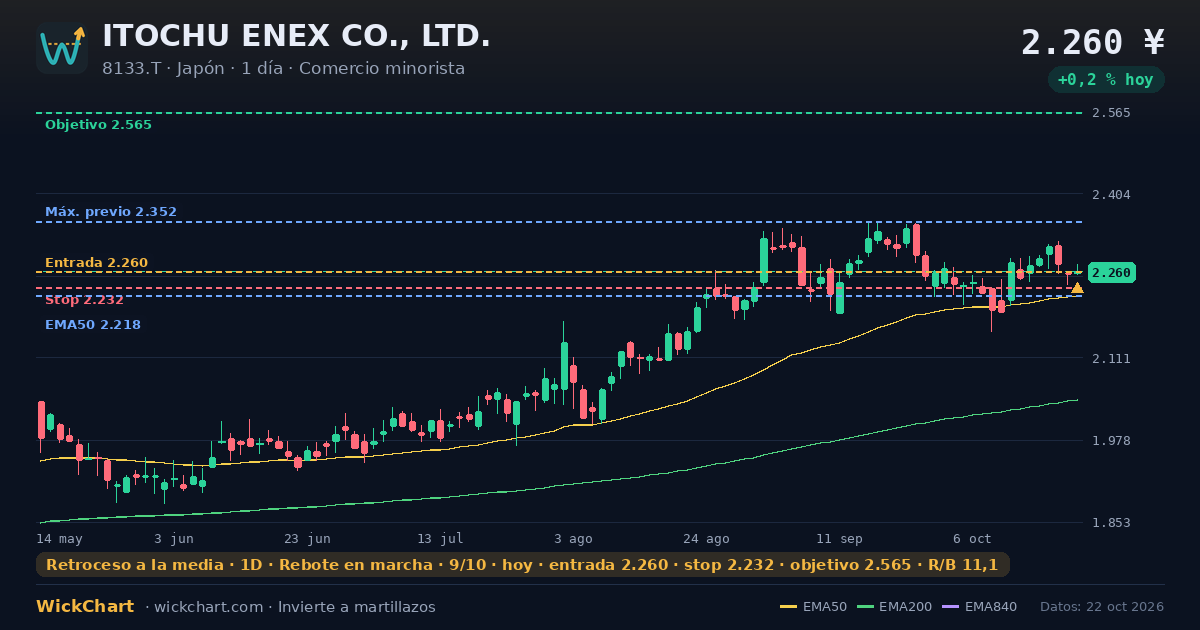The height and width of the screenshot is (630, 1200).
Task: Click the '14 may' date label
Action: click(60, 538)
